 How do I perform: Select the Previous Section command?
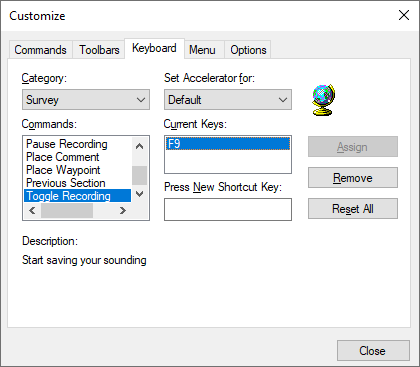click(66, 183)
